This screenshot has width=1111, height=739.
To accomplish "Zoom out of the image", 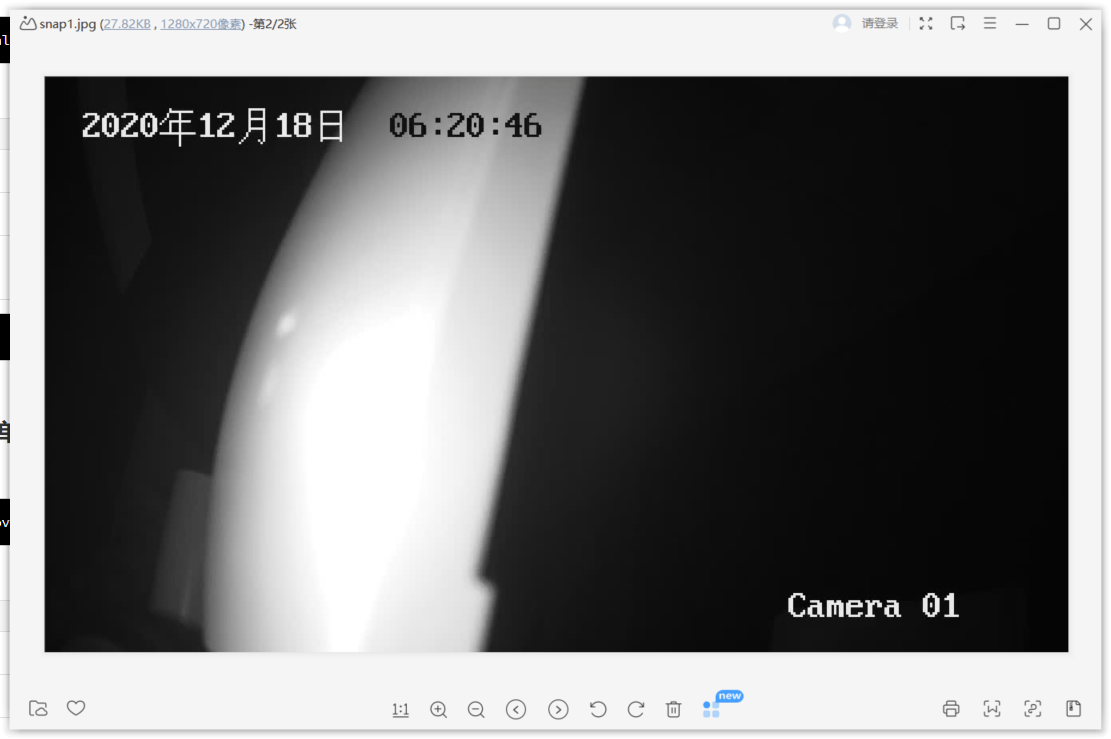I will [476, 709].
